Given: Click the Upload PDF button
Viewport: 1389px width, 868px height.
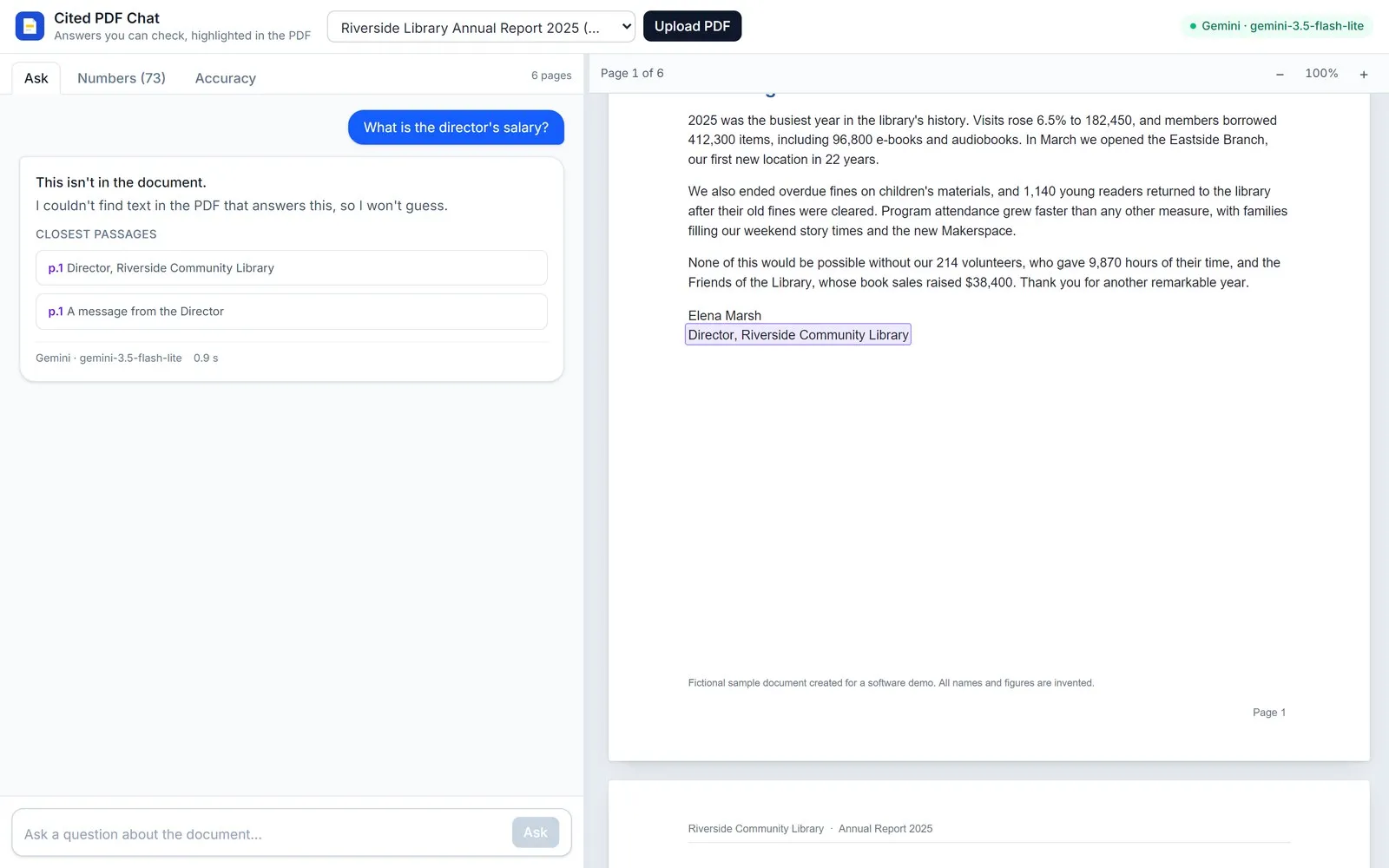Looking at the screenshot, I should (692, 26).
